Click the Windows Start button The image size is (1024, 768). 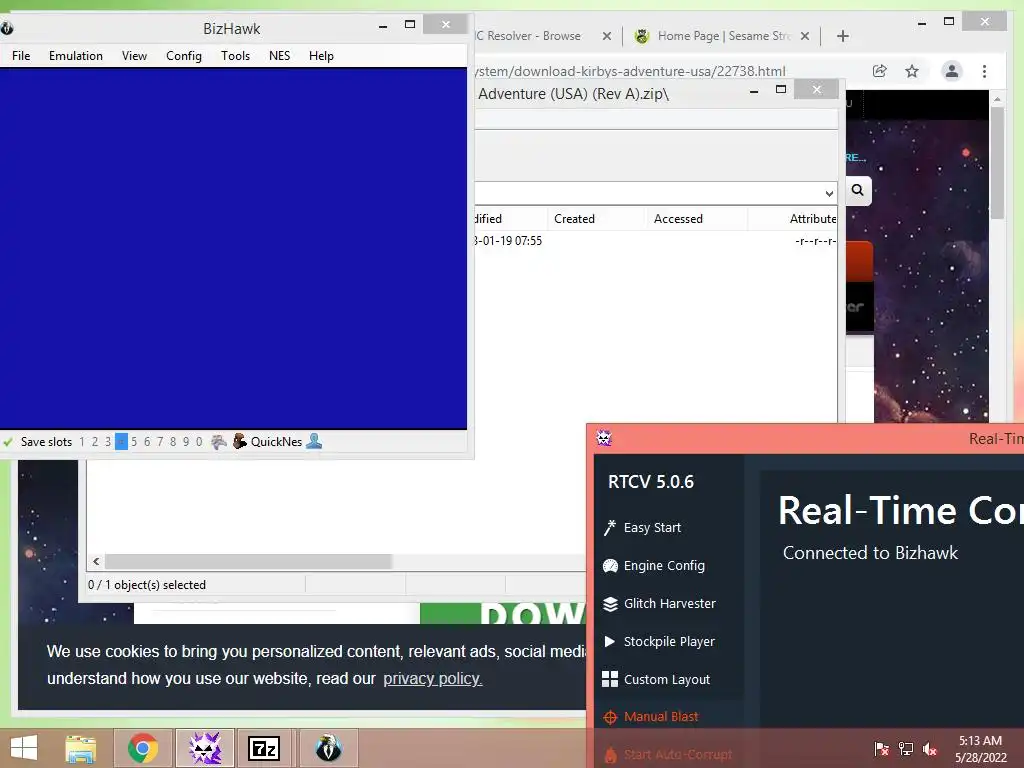tap(24, 748)
